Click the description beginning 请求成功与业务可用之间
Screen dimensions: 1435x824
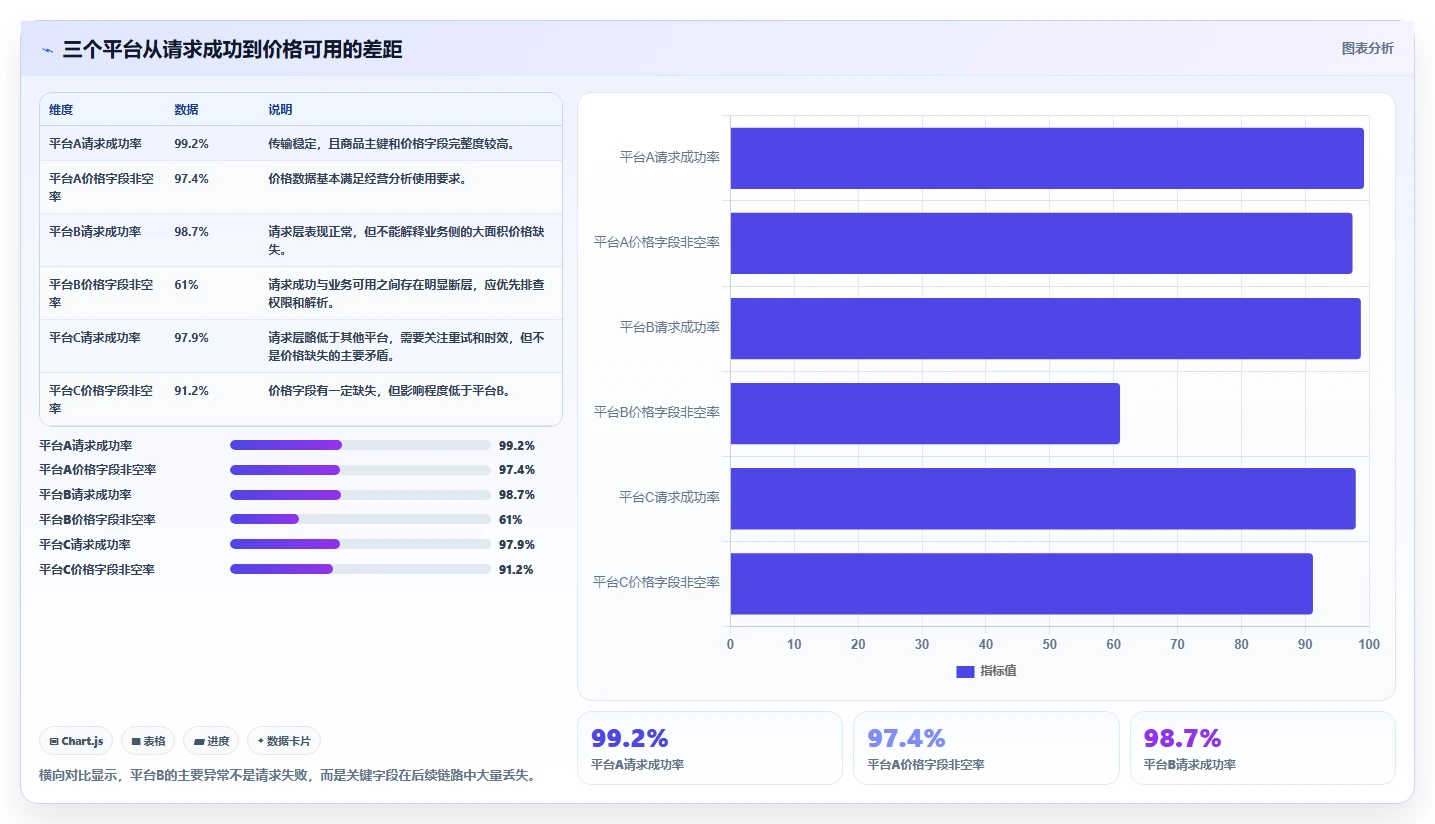[406, 294]
